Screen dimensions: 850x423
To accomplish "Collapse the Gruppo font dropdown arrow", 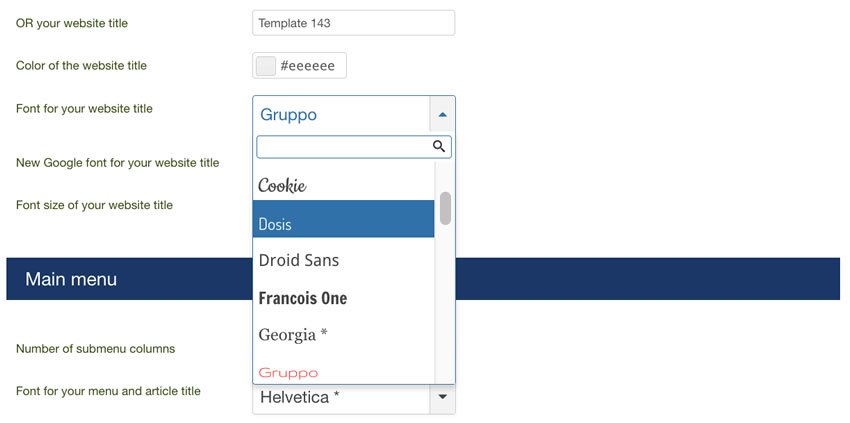I will point(442,114).
